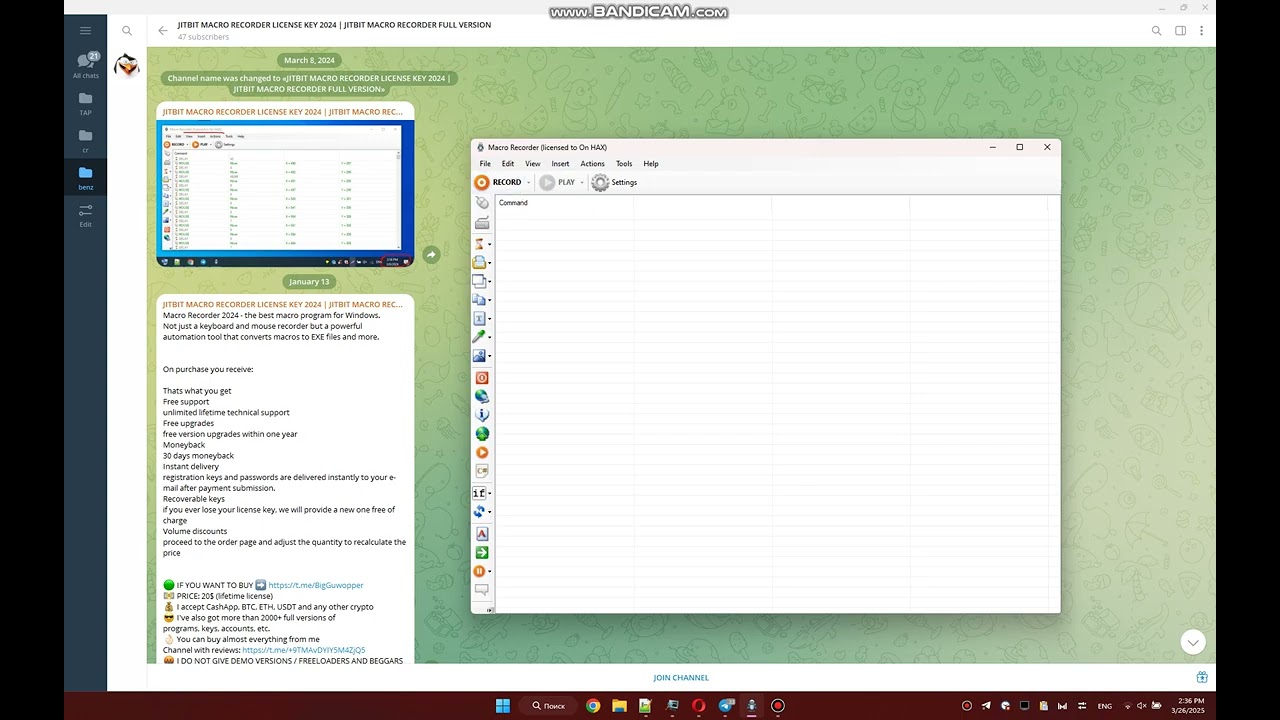Open the Telegram hamburger menu

(x=85, y=31)
